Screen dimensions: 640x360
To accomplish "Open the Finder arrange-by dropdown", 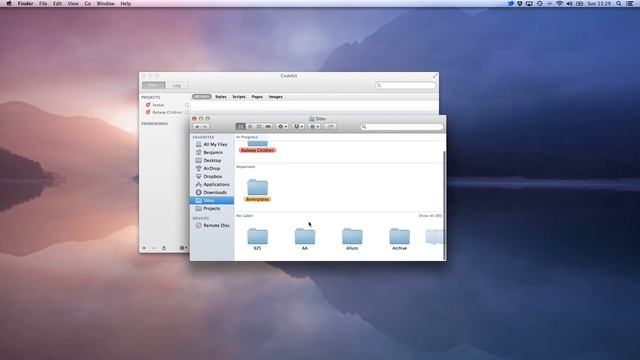I will [x=314, y=127].
